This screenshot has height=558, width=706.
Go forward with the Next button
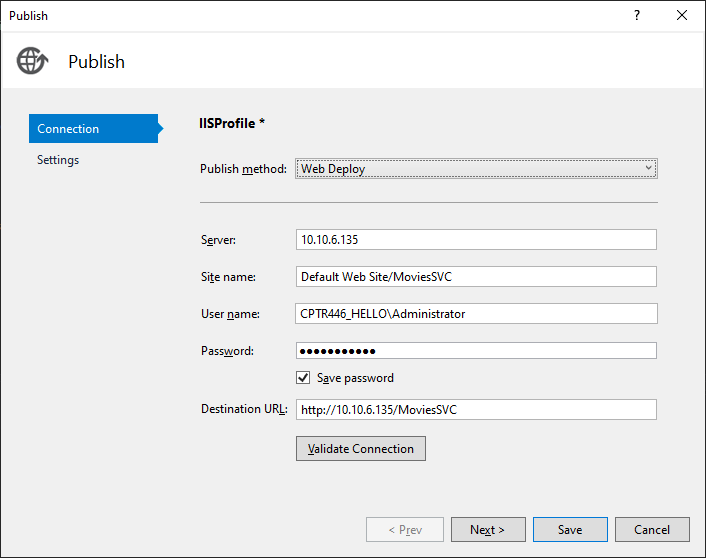[x=487, y=529]
